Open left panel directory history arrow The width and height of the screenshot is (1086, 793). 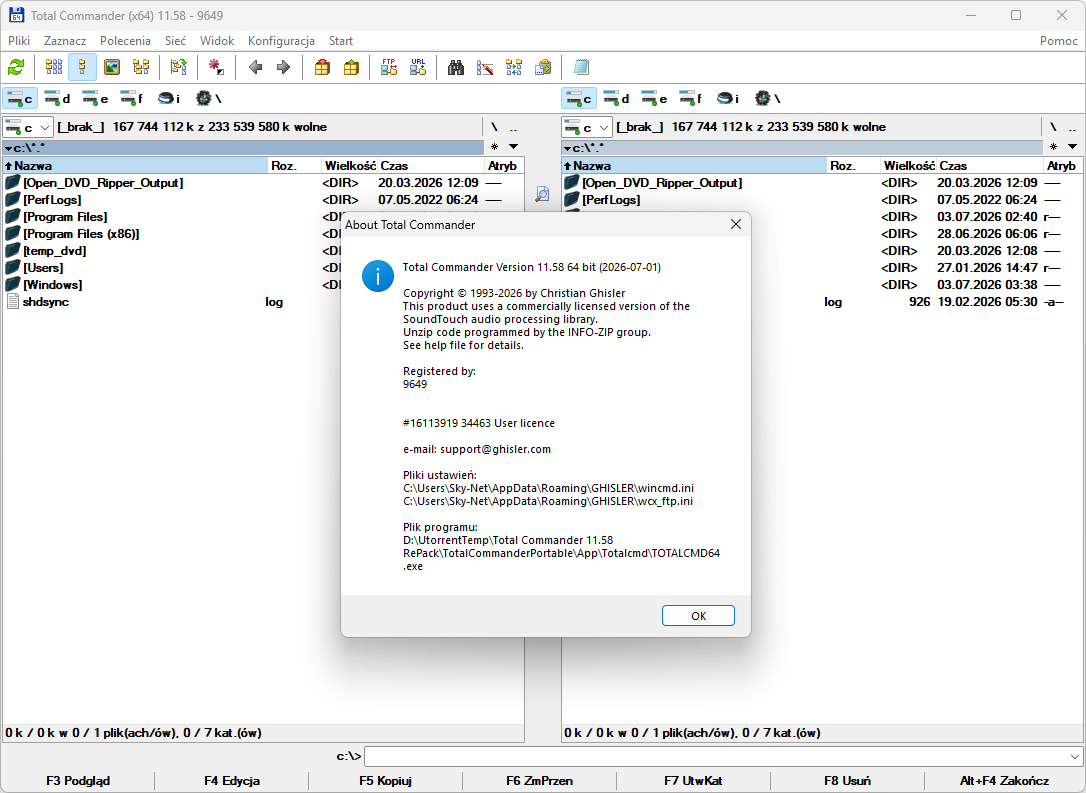pyautogui.click(x=513, y=147)
